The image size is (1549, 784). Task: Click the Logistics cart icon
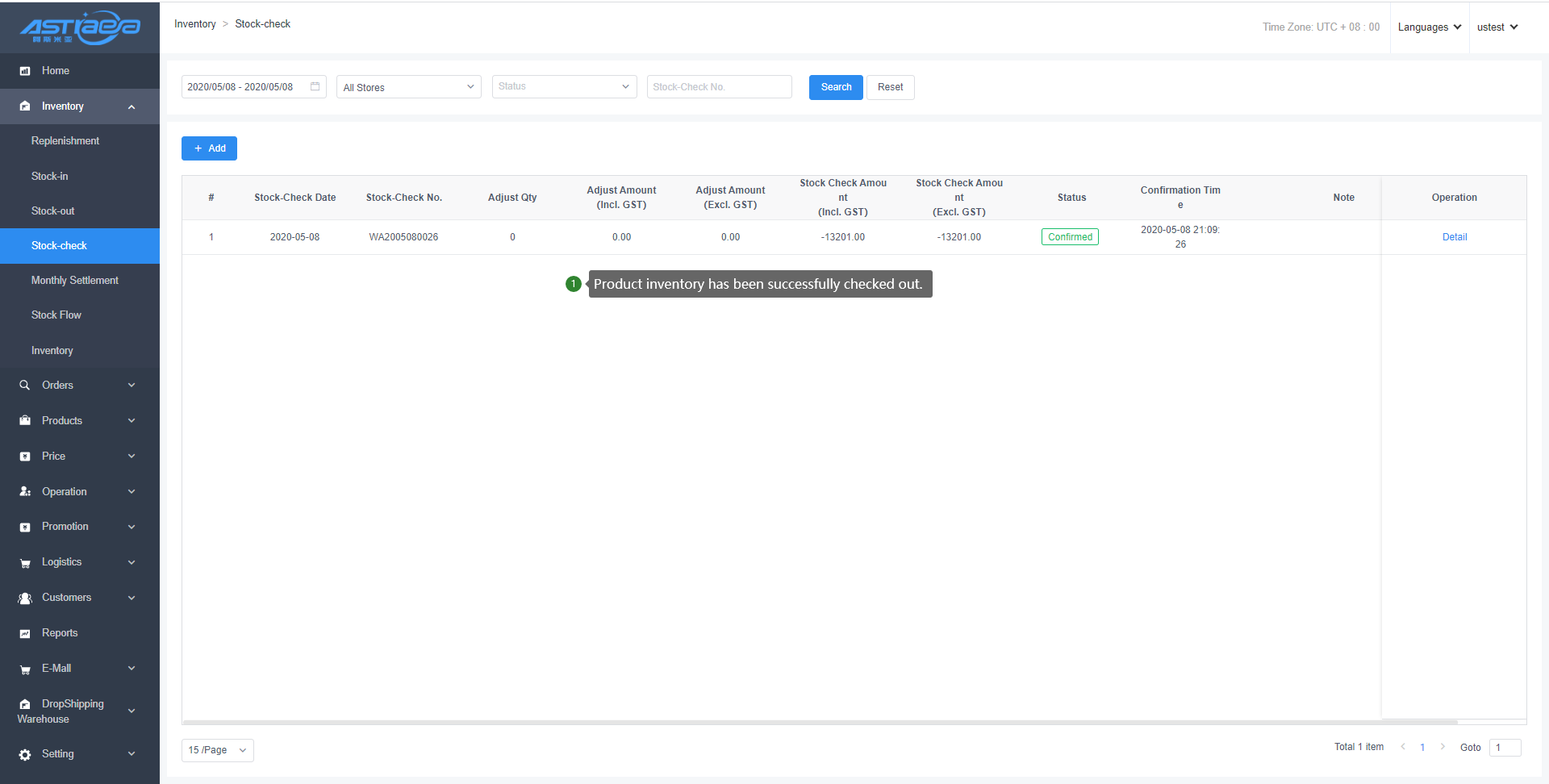click(25, 563)
